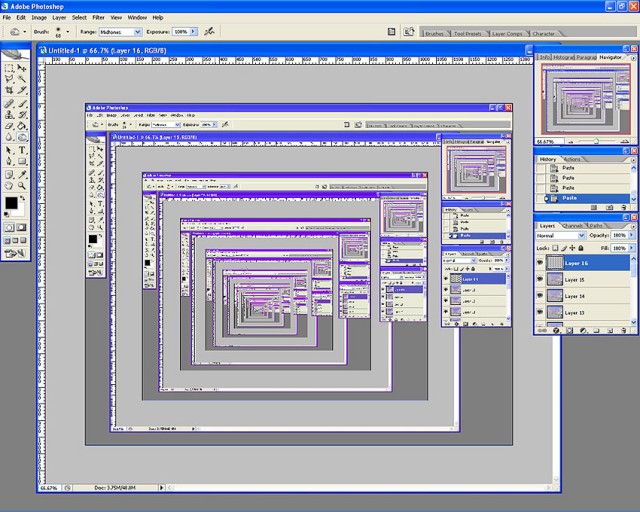The image size is (640, 512).
Task: Click the Navigator zoom in button
Action: (624, 141)
